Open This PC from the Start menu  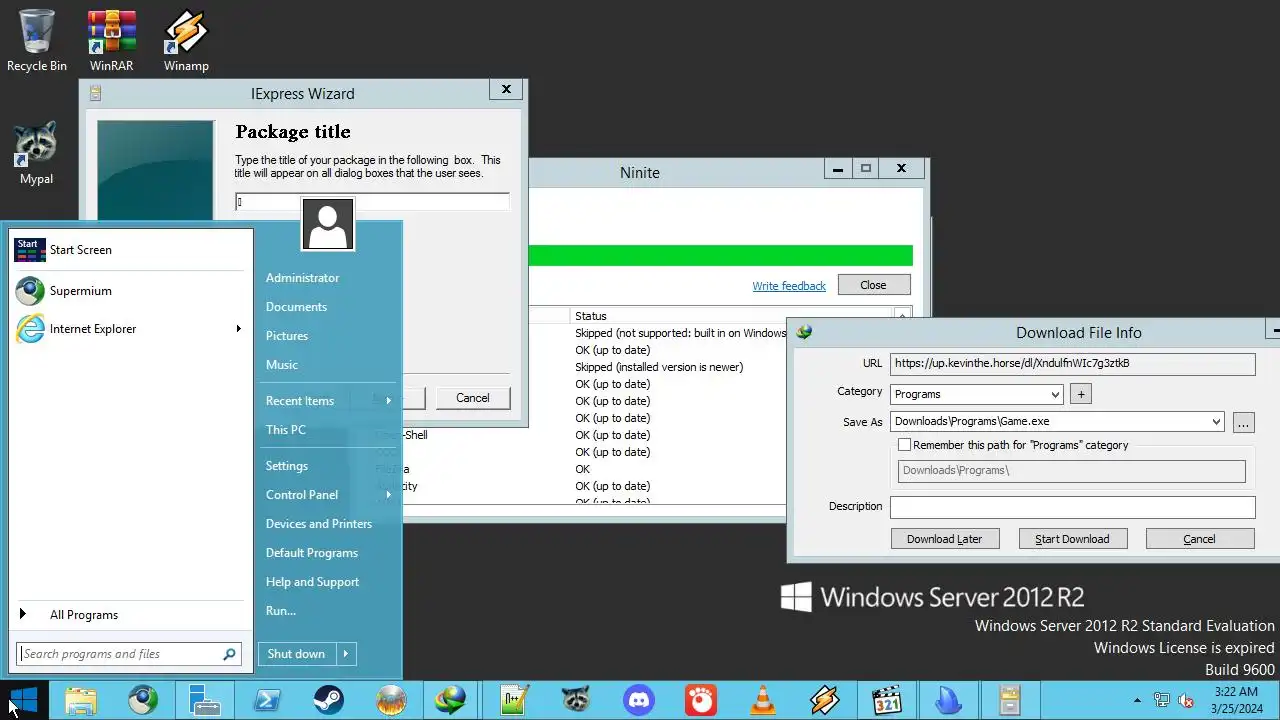pos(286,430)
